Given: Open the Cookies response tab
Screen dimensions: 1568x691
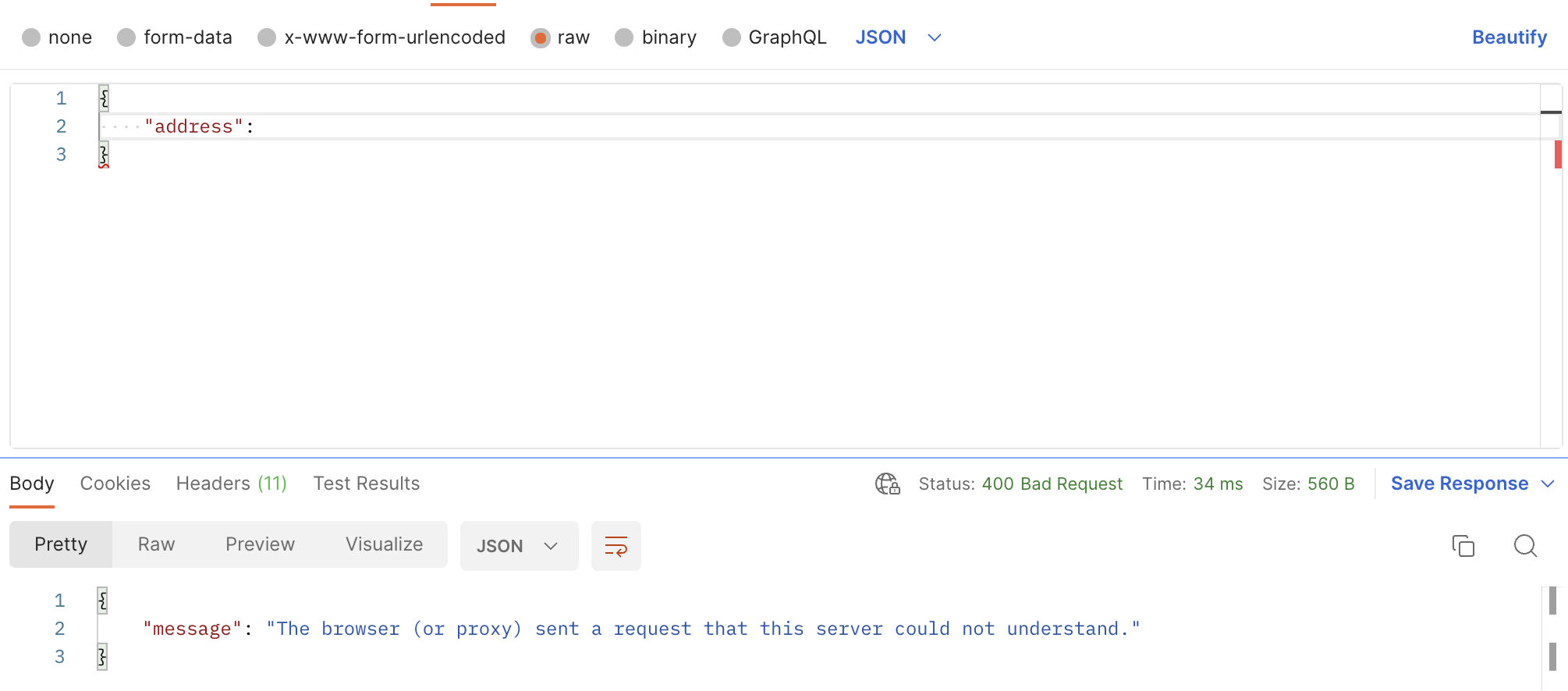Looking at the screenshot, I should (115, 484).
